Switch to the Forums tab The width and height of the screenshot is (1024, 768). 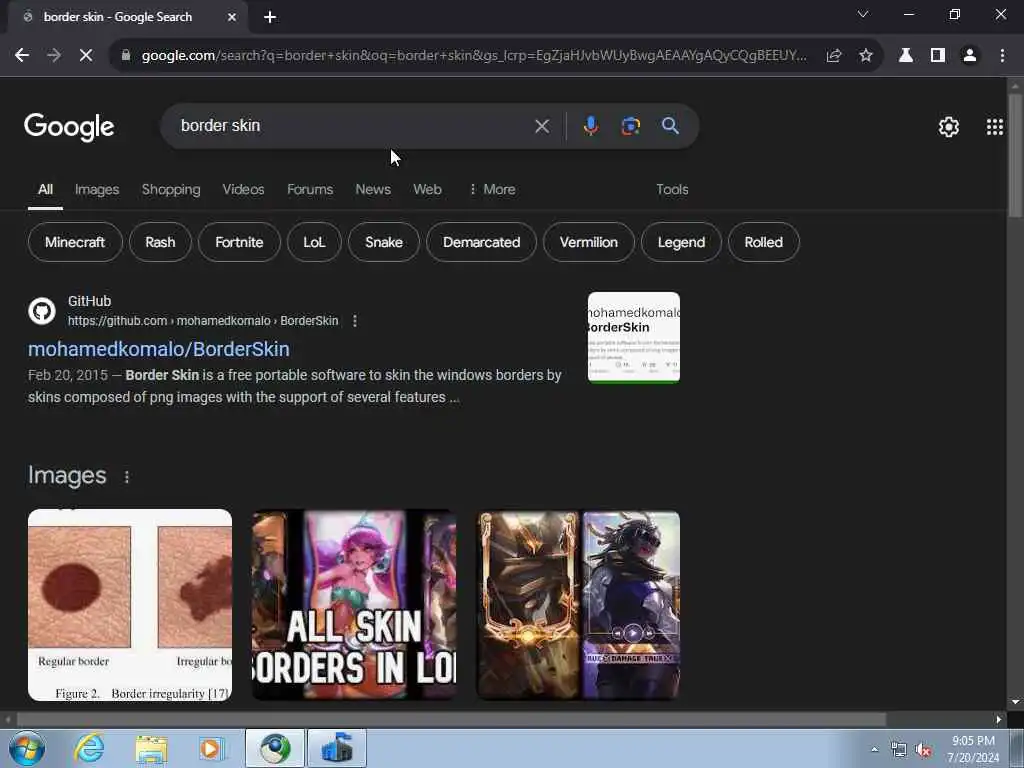click(310, 189)
